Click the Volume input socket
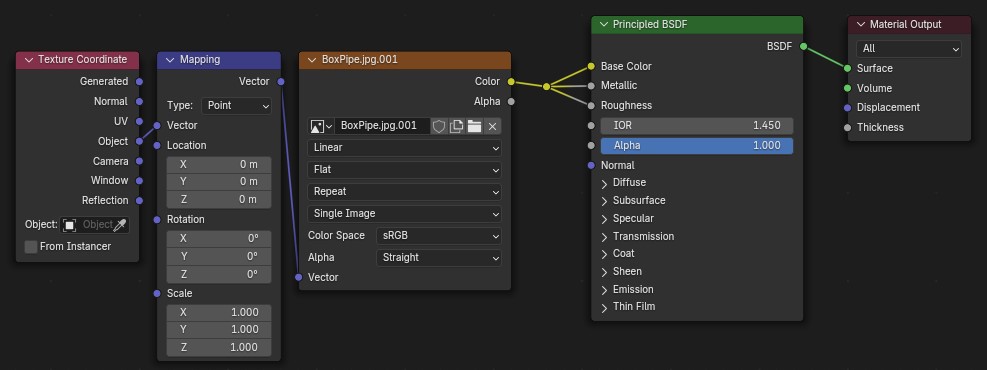This screenshot has height=370, width=987. [847, 88]
